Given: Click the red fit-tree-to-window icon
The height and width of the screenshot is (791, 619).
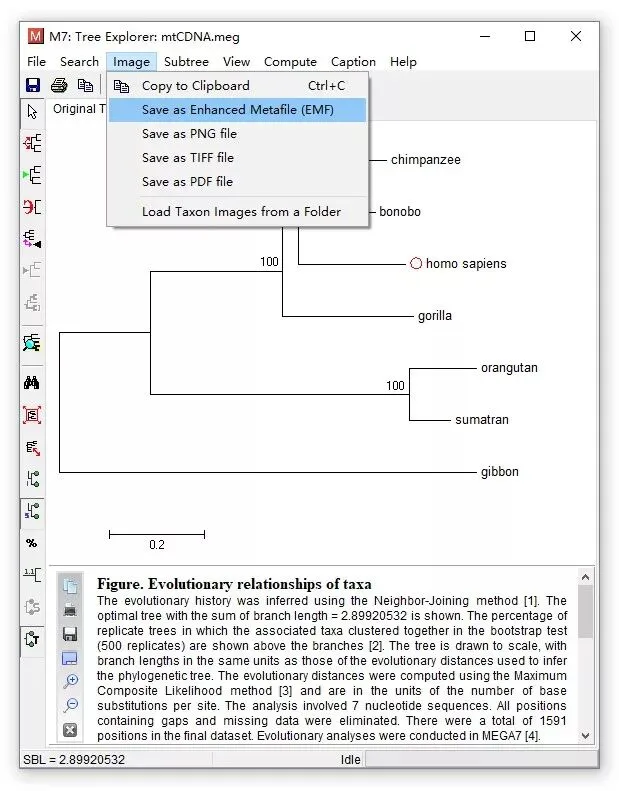Looking at the screenshot, I should coord(32,415).
